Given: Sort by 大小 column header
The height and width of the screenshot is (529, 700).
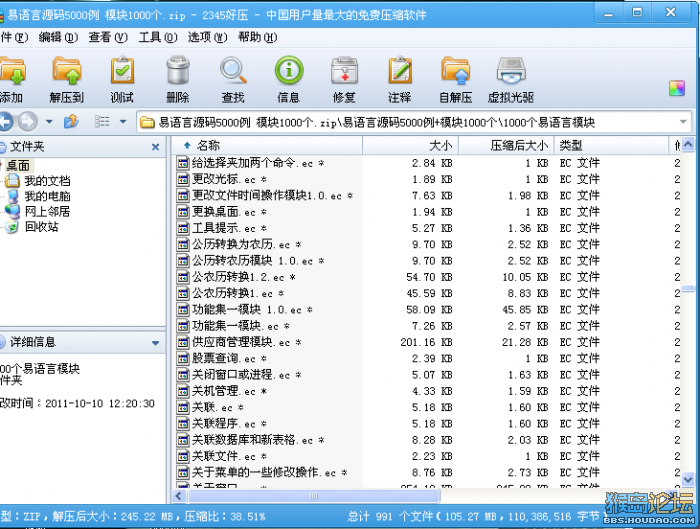Looking at the screenshot, I should 411,146.
